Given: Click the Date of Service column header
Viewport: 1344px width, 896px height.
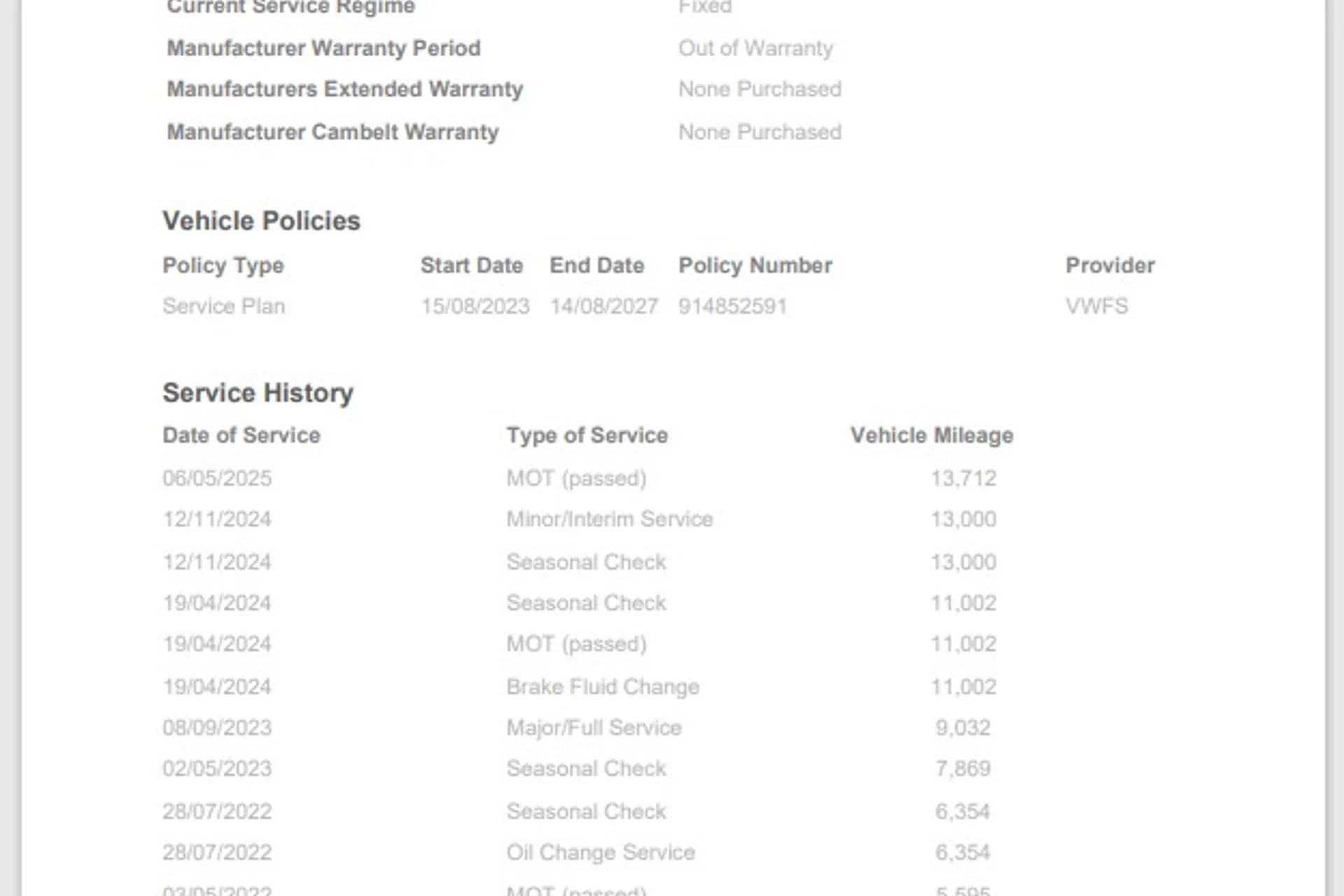Looking at the screenshot, I should tap(241, 435).
